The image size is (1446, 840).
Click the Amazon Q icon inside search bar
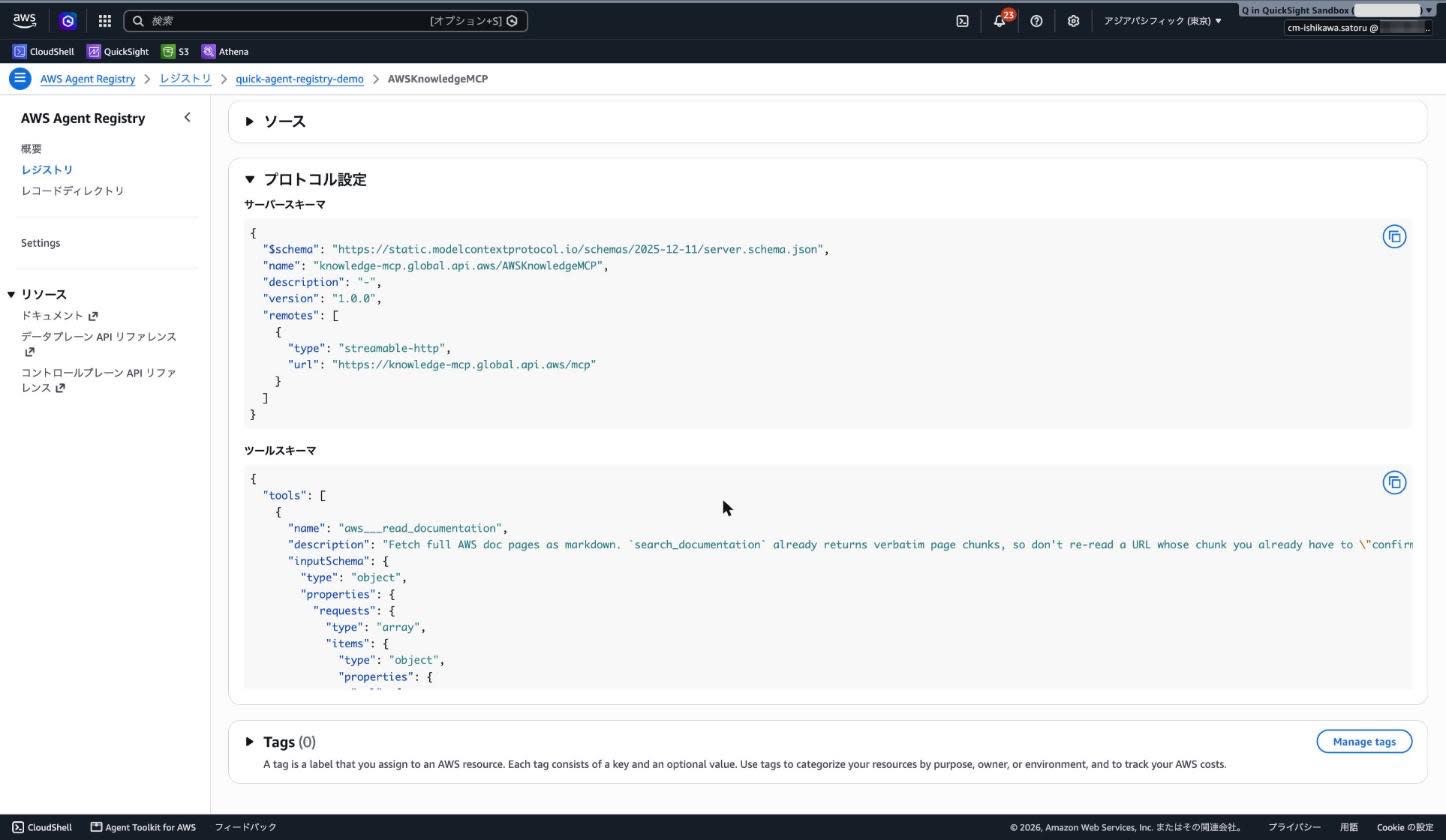click(512, 21)
